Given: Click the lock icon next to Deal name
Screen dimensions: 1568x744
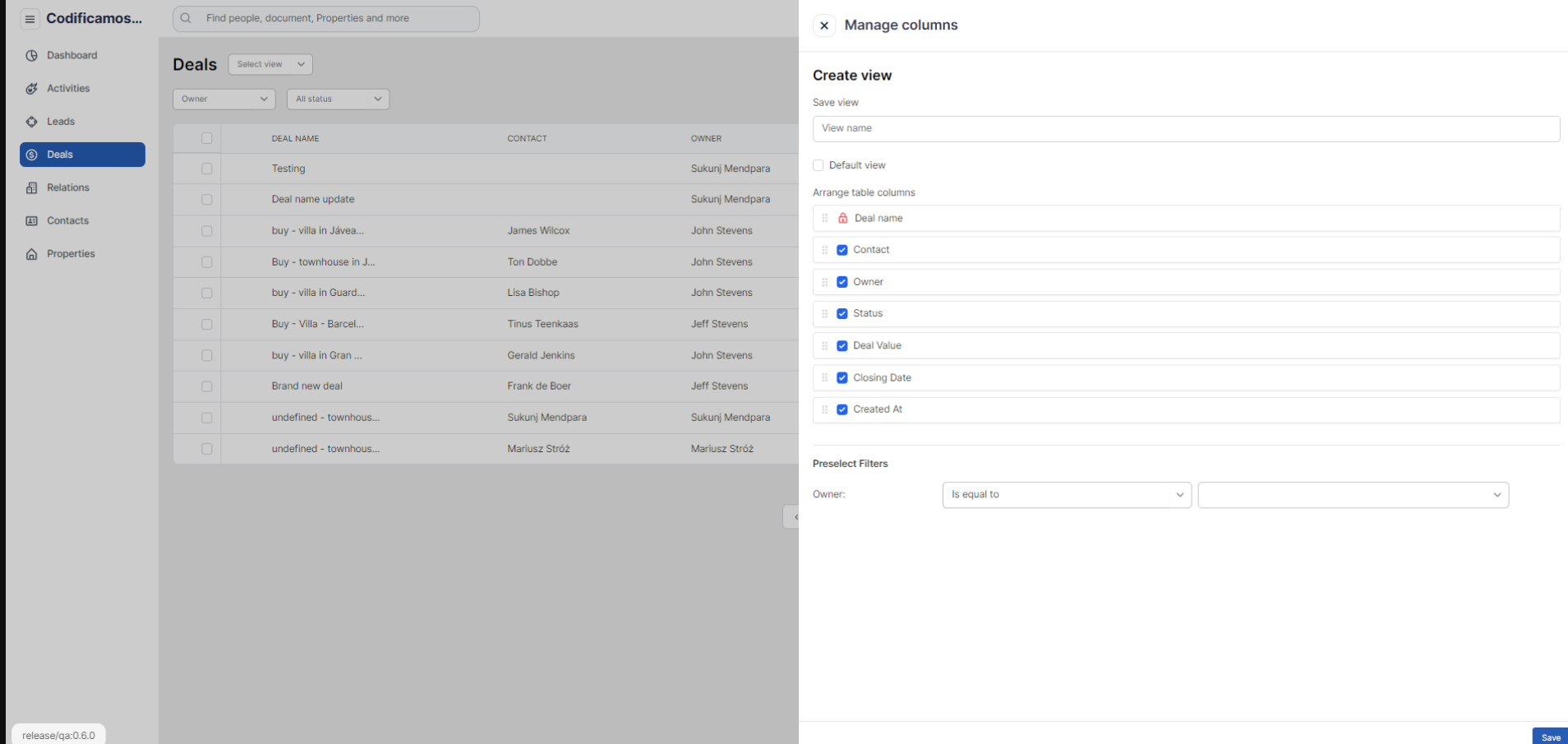Looking at the screenshot, I should pos(842,219).
